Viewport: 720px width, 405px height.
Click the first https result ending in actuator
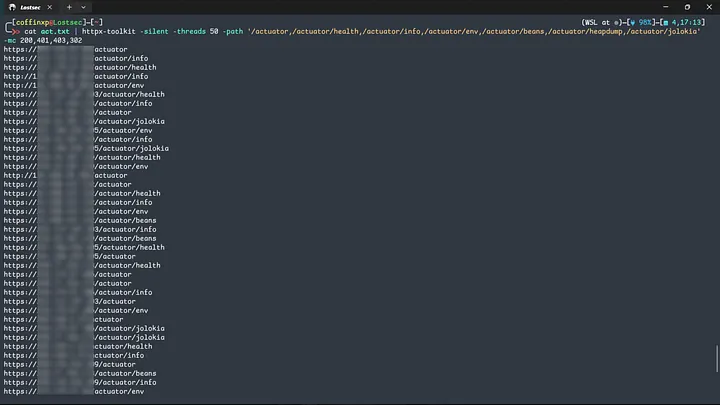(x=65, y=49)
